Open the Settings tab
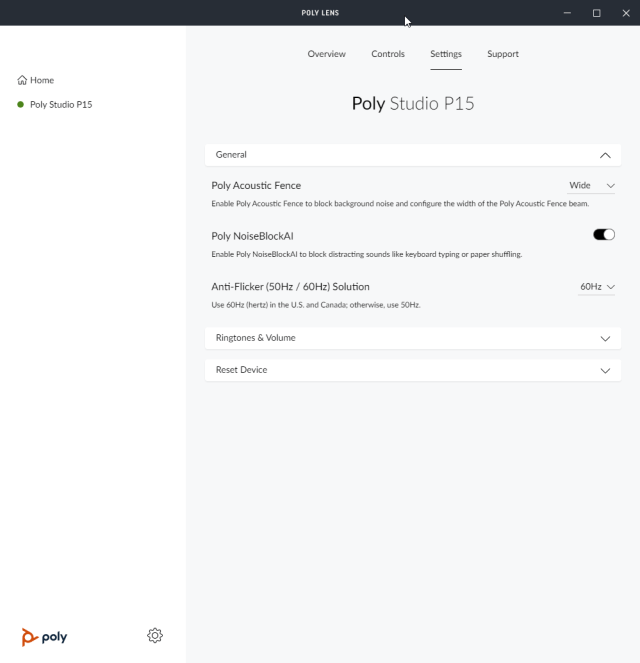 tap(446, 54)
